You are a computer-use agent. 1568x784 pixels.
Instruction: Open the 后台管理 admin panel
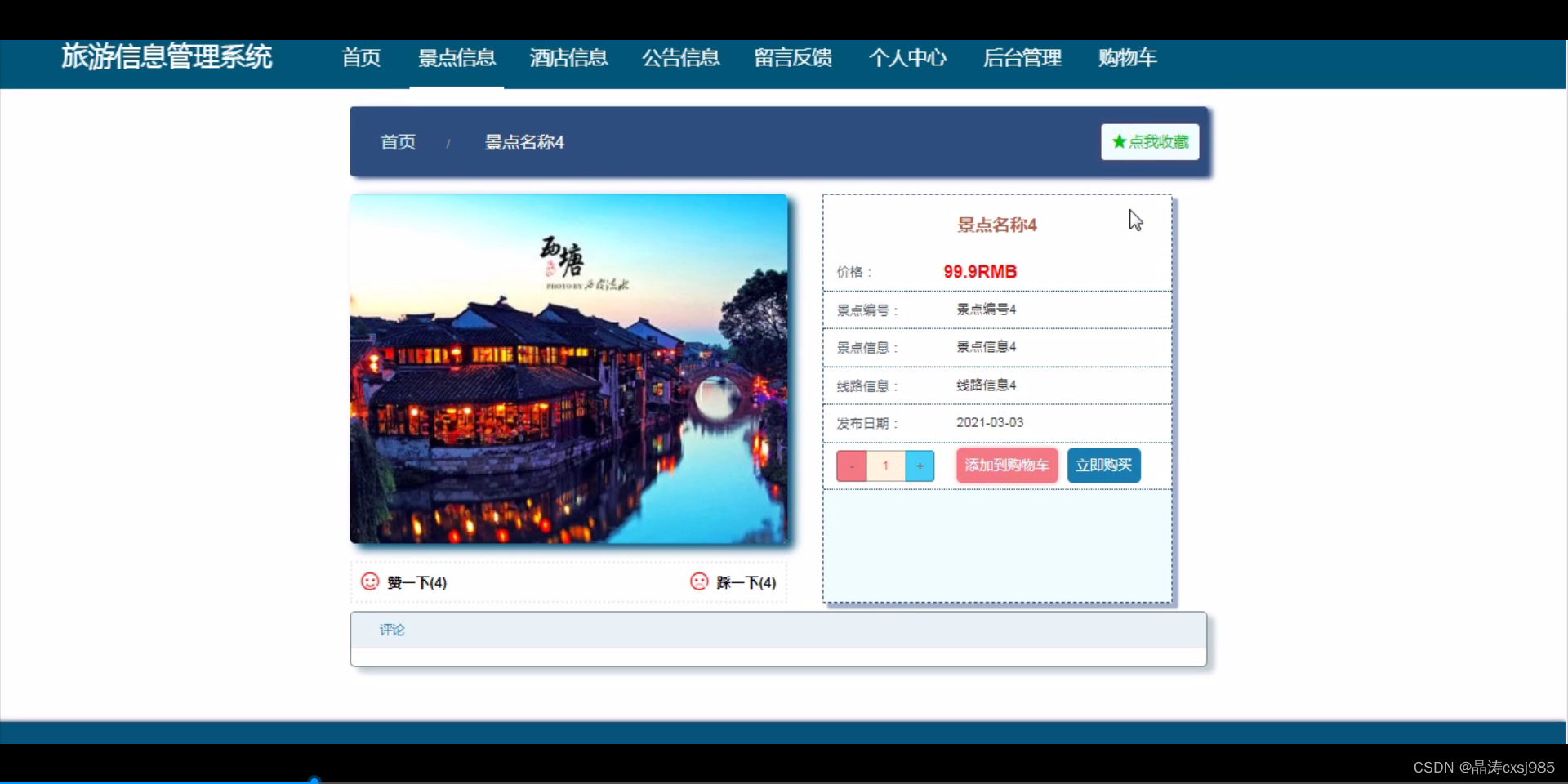pyautogui.click(x=1022, y=58)
